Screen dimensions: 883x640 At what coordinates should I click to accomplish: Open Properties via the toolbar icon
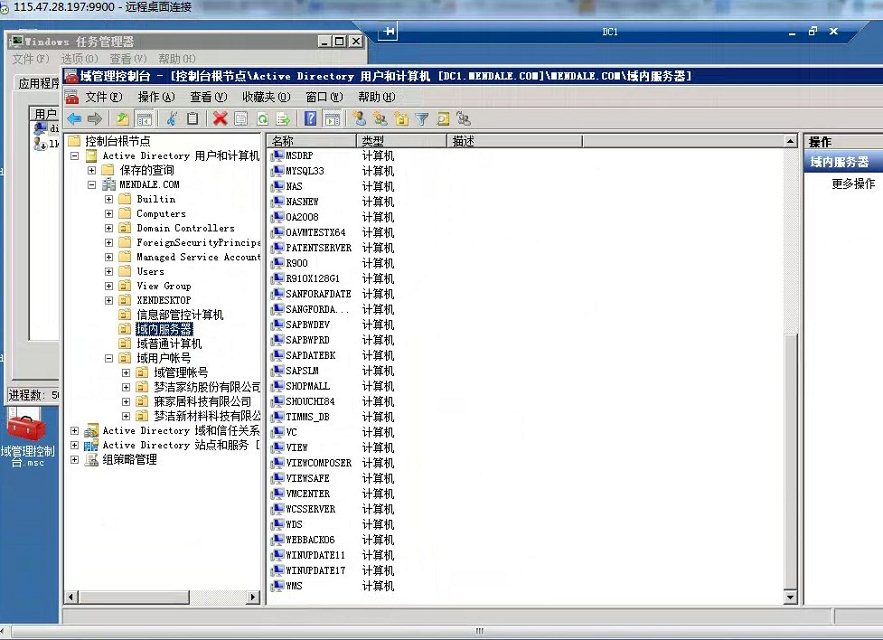tap(241, 119)
